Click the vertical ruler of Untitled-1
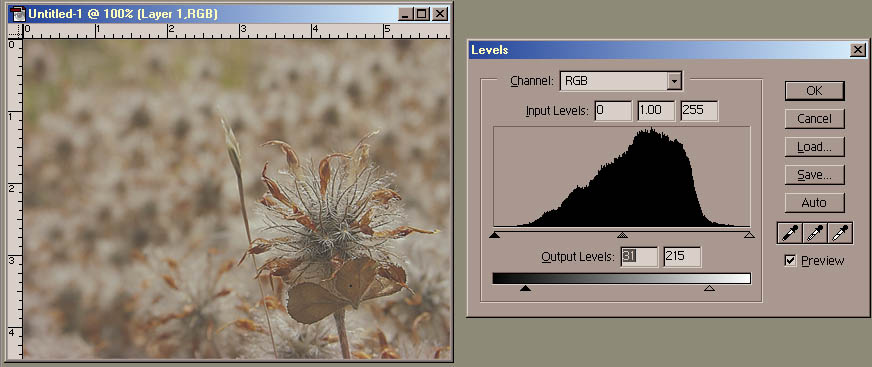Screen dimensions: 872x367 [15, 199]
